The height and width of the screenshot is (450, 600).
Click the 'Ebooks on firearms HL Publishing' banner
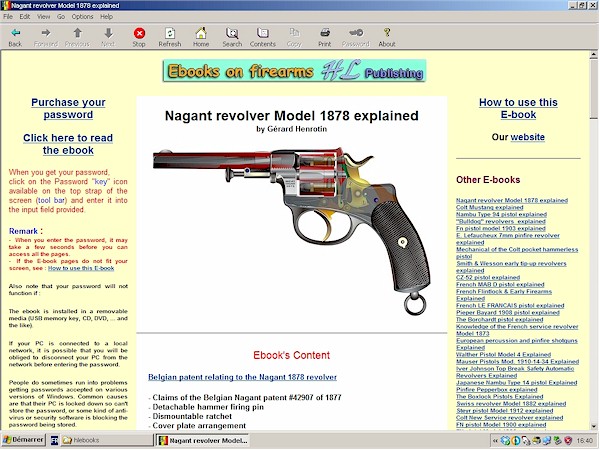tap(294, 71)
